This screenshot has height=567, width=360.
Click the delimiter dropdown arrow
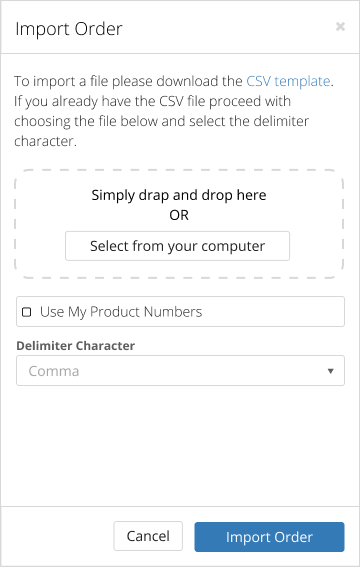point(330,371)
